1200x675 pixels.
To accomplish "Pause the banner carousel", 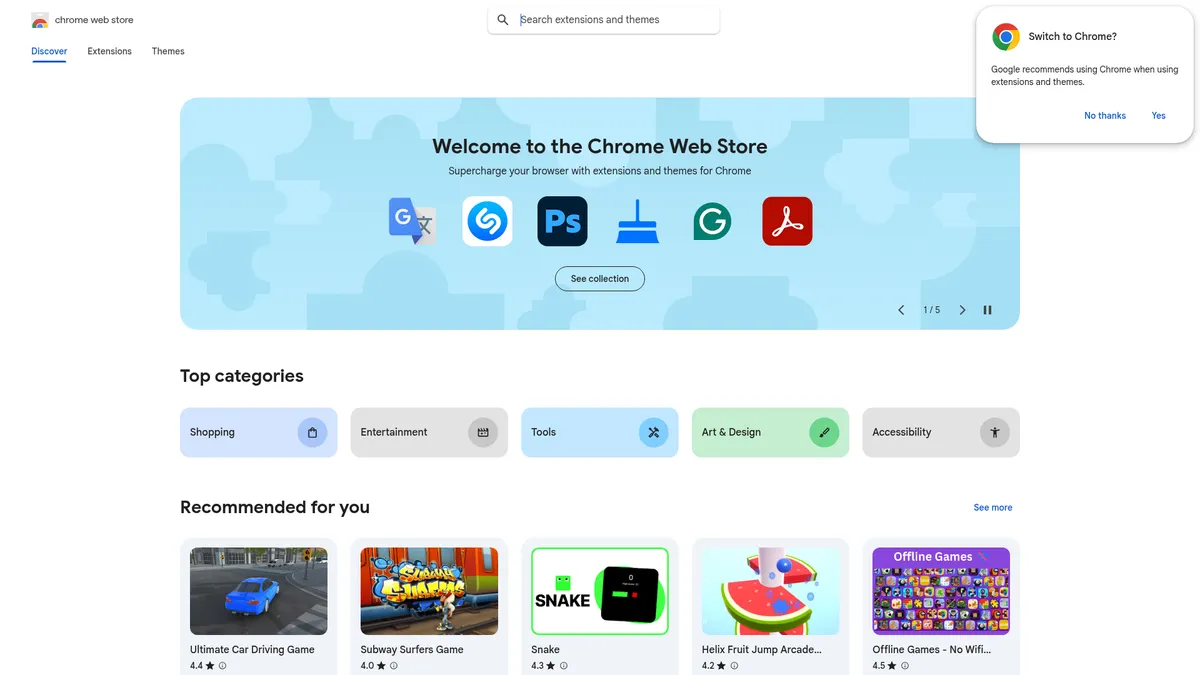I will click(x=987, y=310).
